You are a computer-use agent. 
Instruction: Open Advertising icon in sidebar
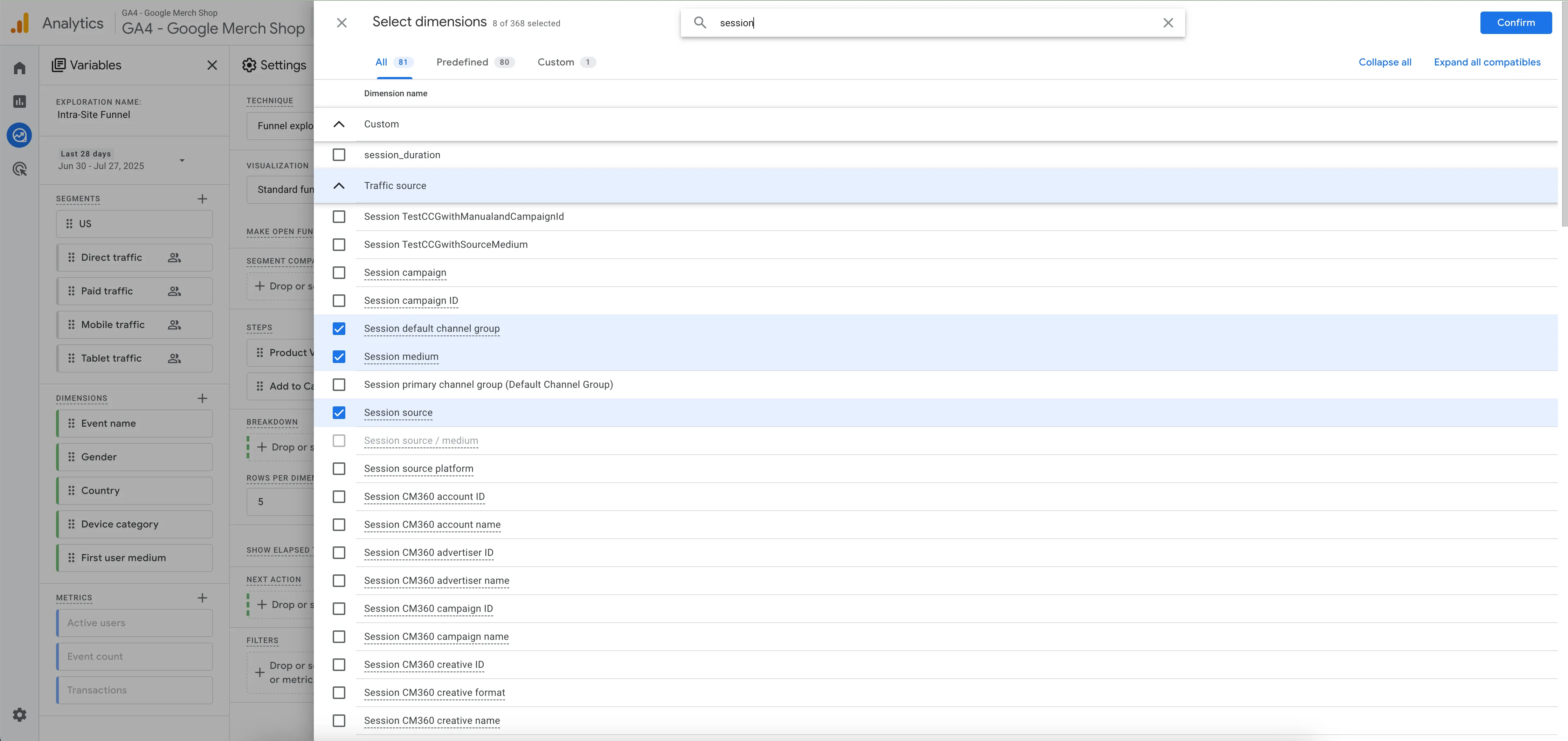coord(20,169)
